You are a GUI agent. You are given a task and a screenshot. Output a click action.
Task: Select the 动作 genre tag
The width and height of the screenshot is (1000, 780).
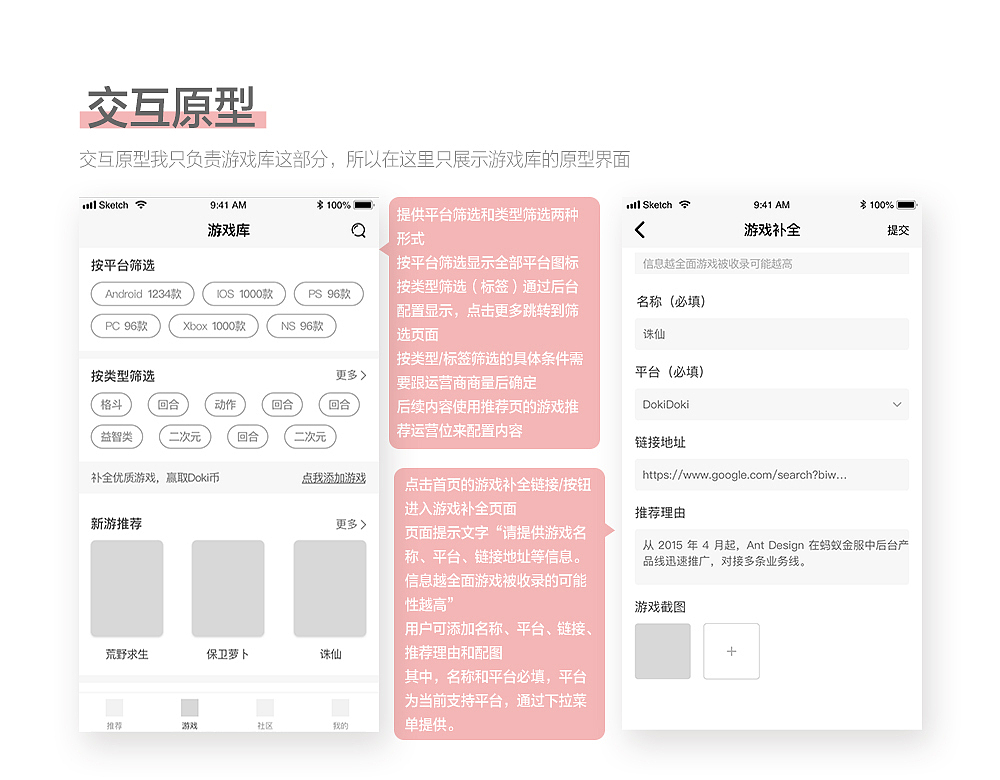pyautogui.click(x=225, y=405)
